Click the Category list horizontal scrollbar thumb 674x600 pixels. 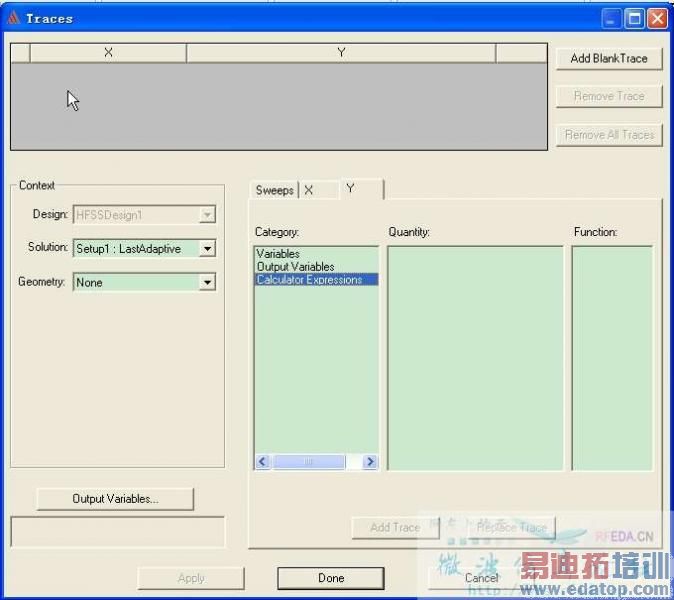coord(309,462)
